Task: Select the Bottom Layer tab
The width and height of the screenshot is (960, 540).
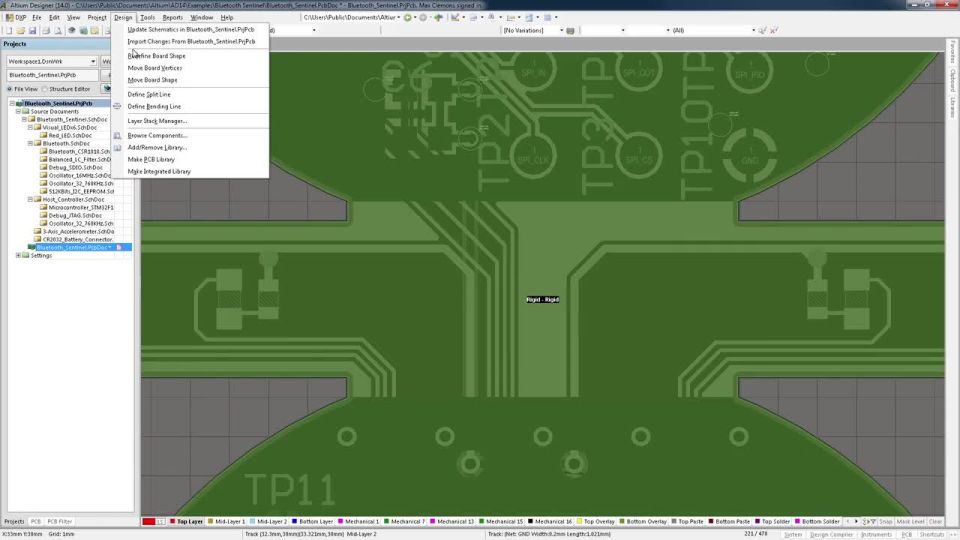Action: tap(312, 522)
